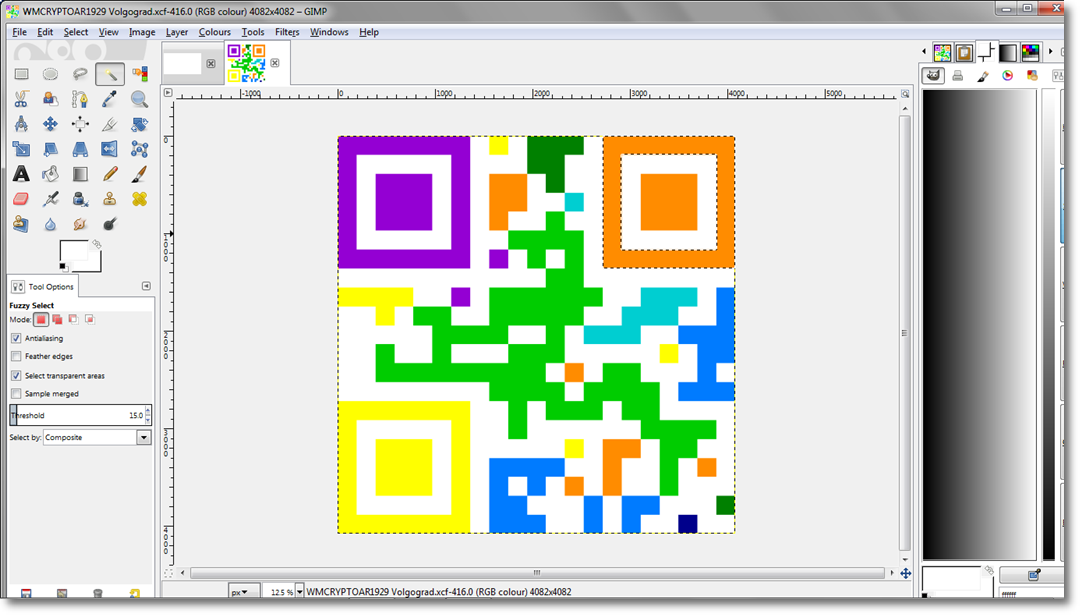Choose the Cage Transform tool
1080x615 pixels.
click(x=140, y=149)
